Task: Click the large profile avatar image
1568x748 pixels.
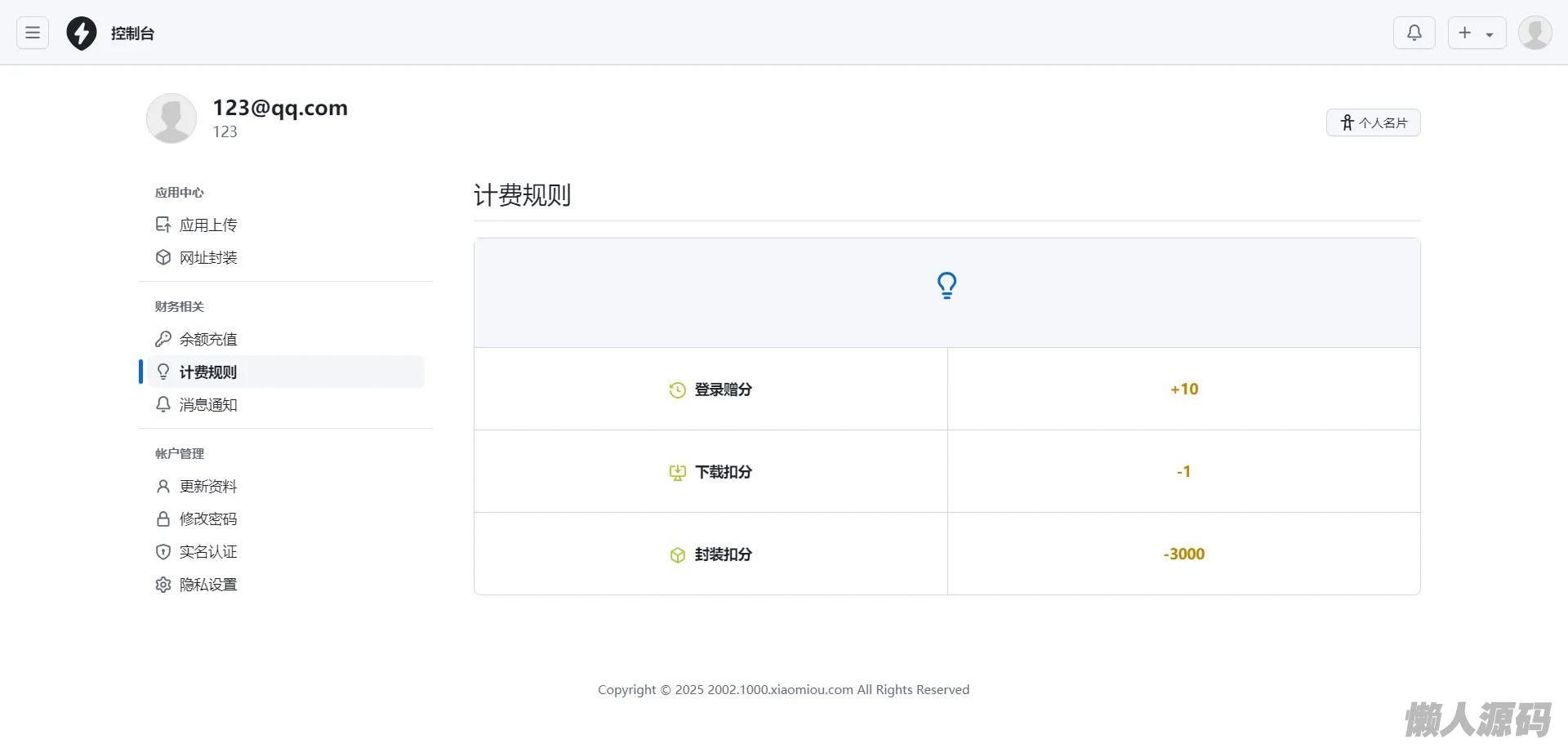Action: 171,118
